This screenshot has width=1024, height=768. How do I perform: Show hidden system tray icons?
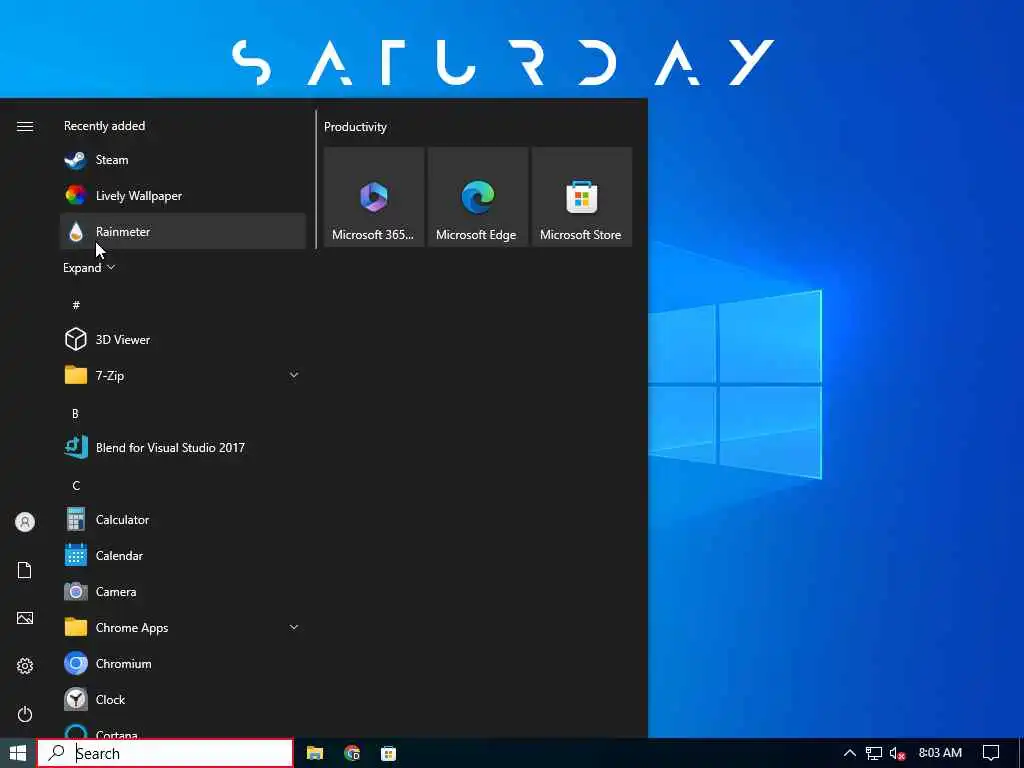[x=849, y=753]
